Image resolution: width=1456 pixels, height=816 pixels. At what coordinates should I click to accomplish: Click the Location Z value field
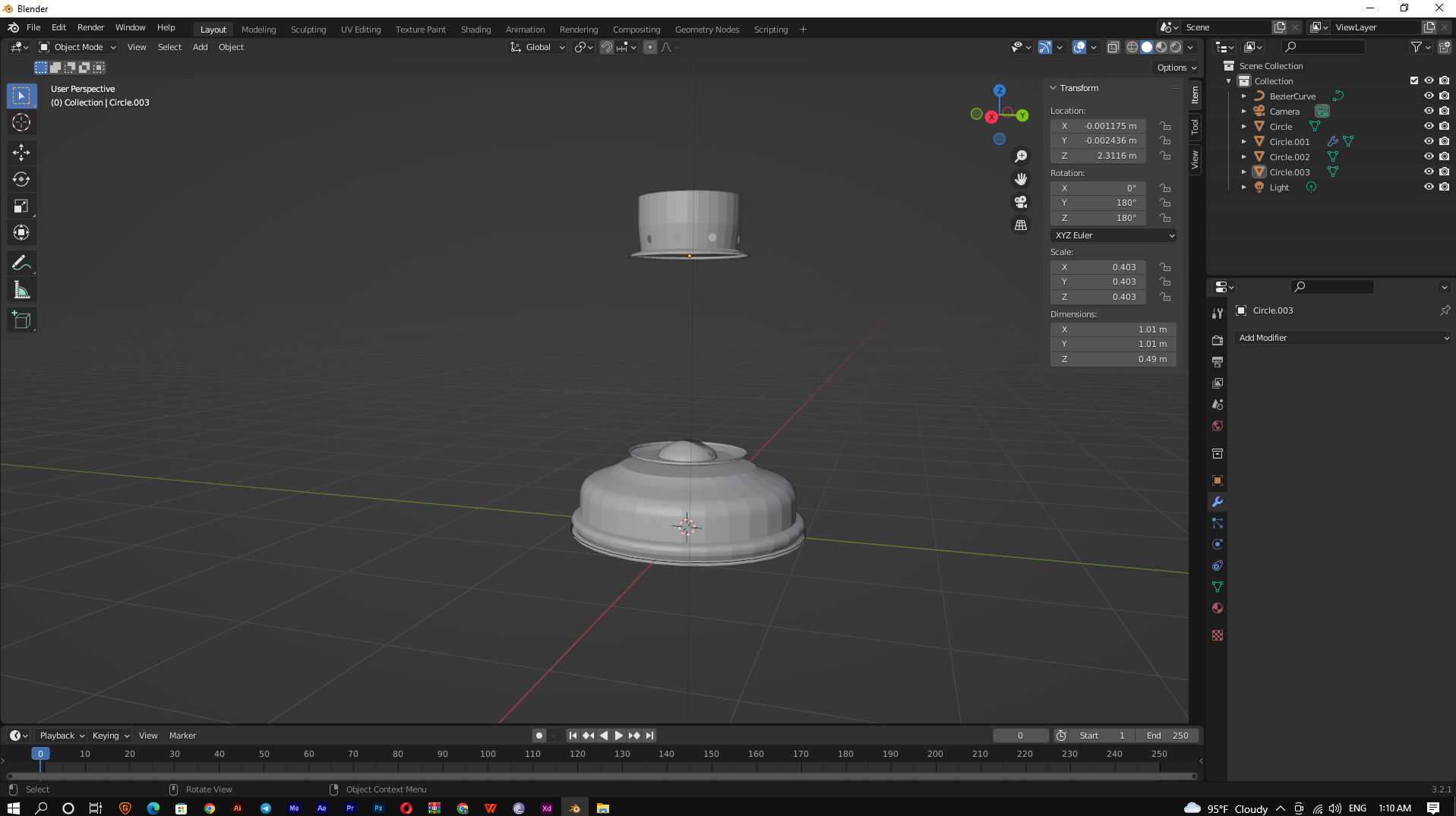tap(1098, 156)
